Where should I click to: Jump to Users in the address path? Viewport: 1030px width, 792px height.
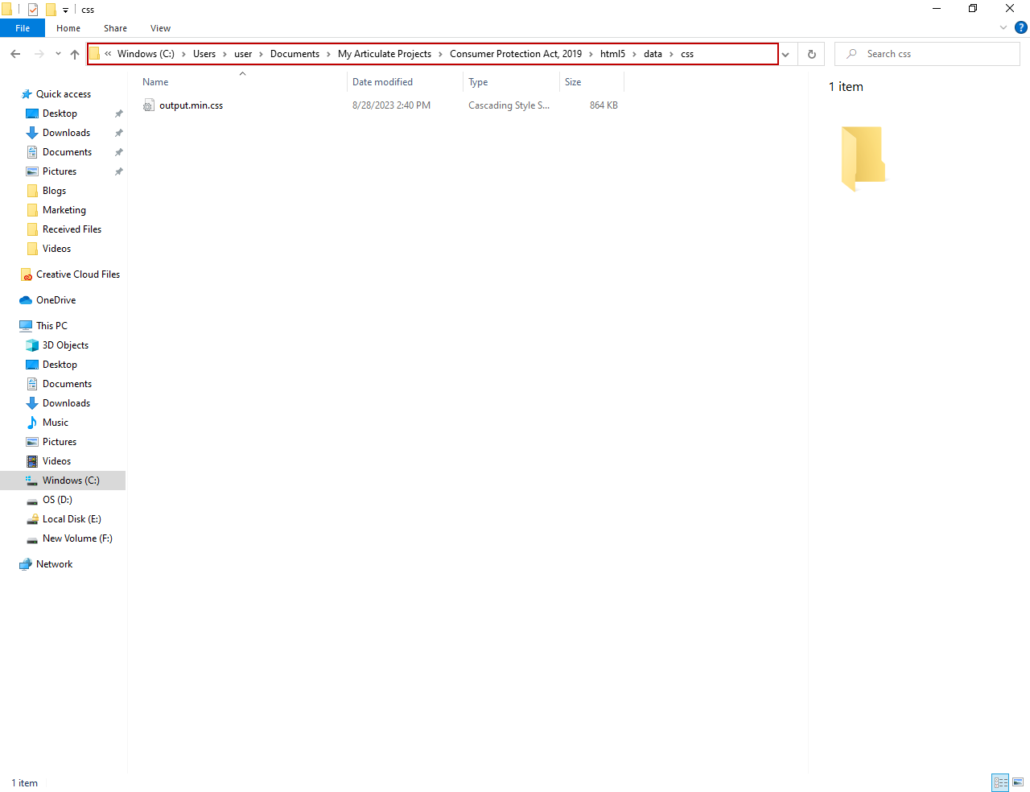pyautogui.click(x=204, y=54)
